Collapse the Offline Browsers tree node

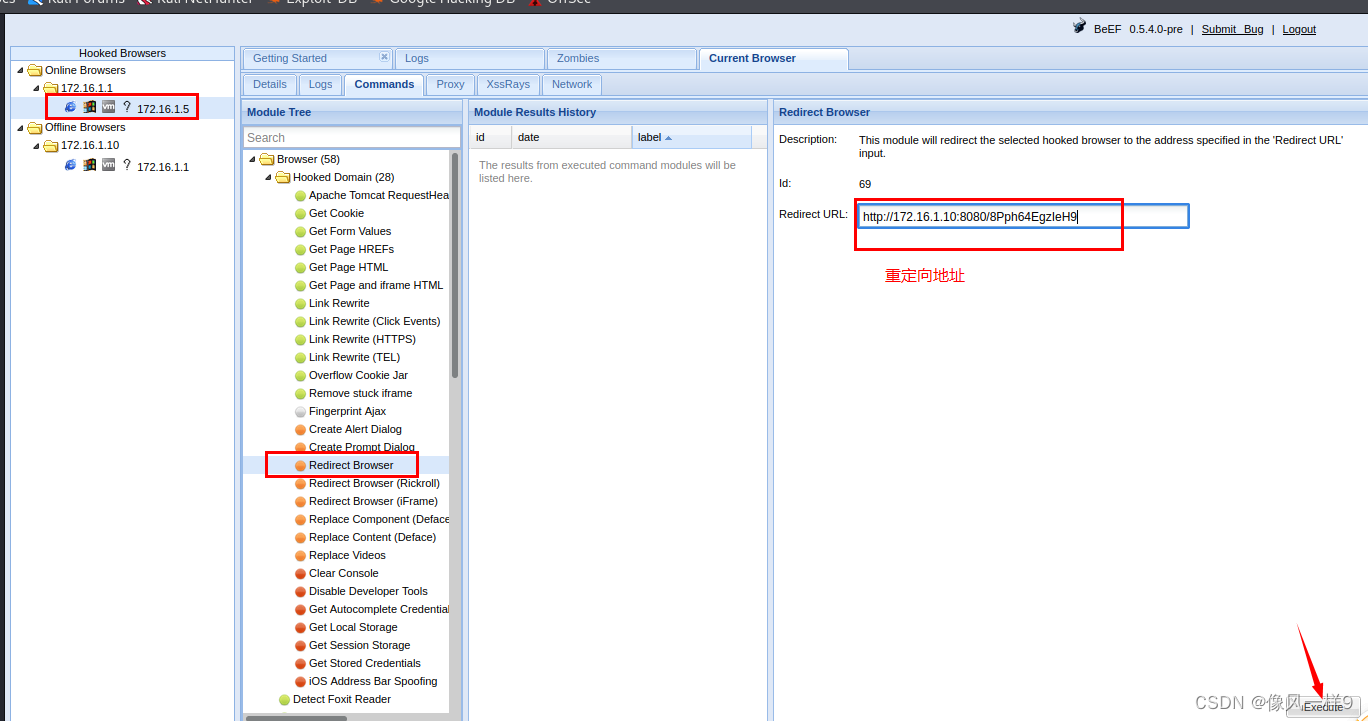[x=20, y=127]
